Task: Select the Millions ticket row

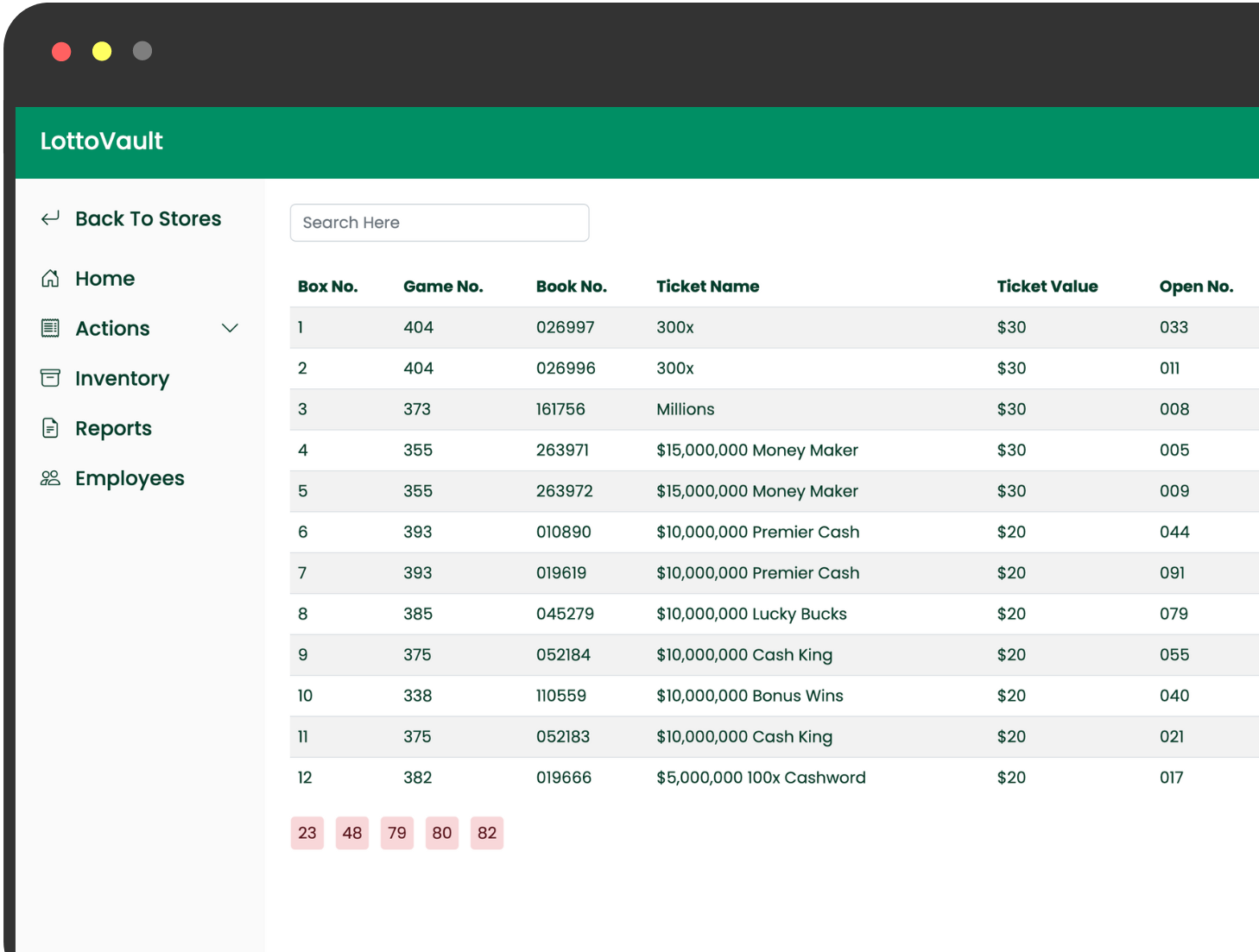Action: [685, 409]
